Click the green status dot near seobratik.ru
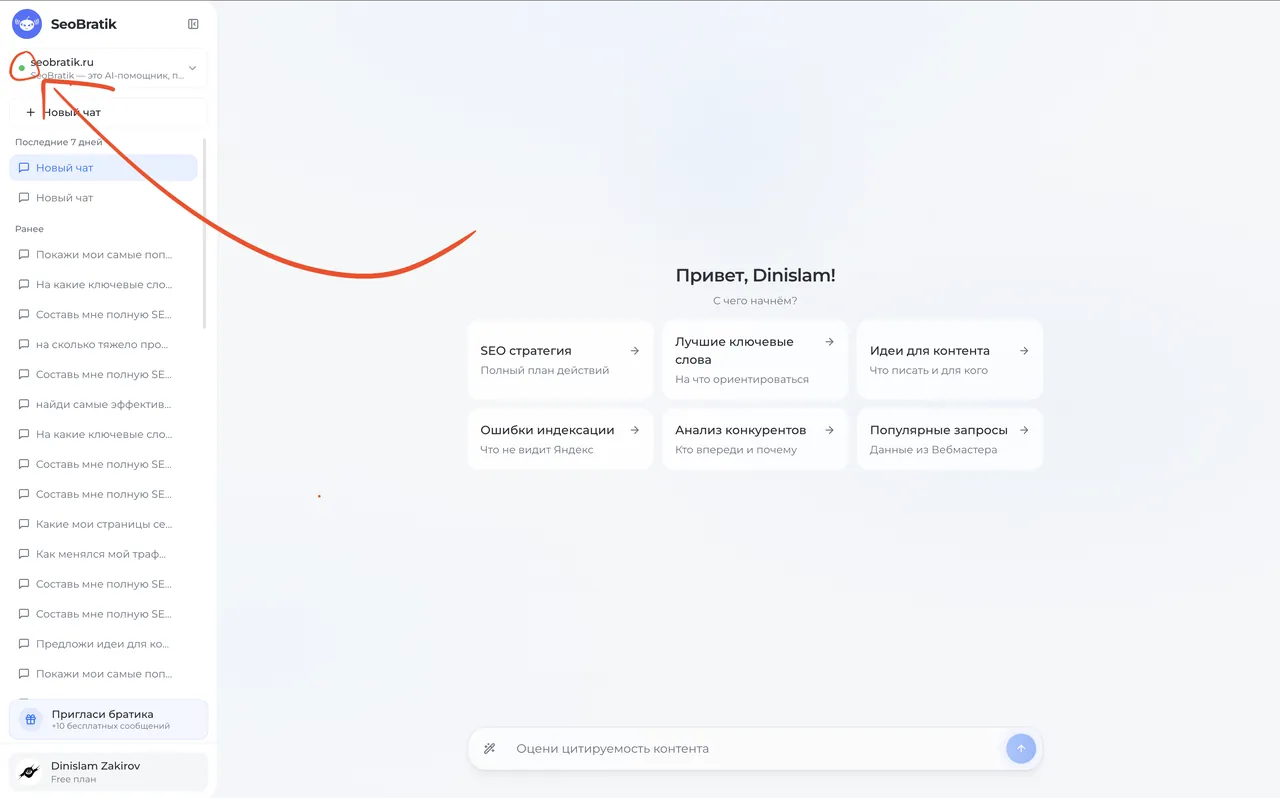Viewport: 1280px width, 798px height. pyautogui.click(x=19, y=68)
